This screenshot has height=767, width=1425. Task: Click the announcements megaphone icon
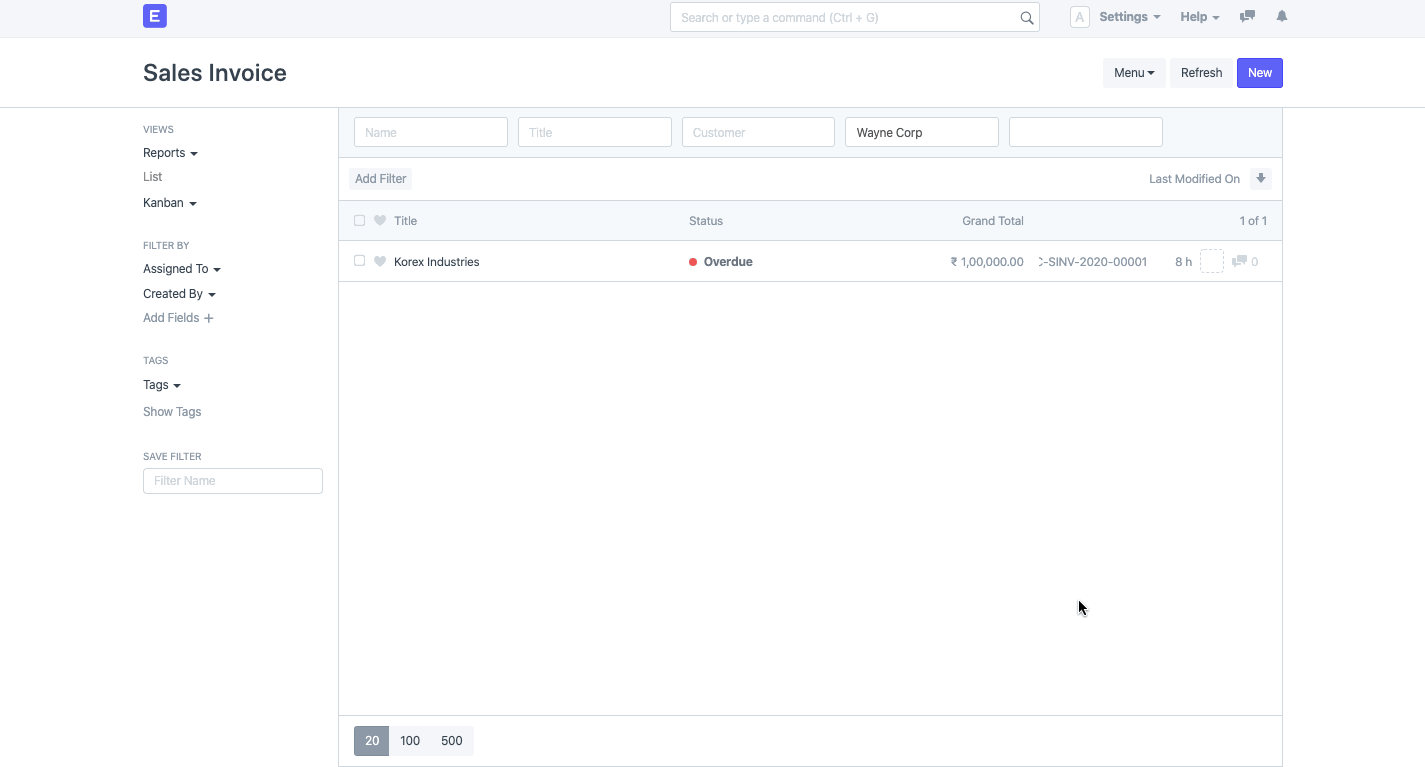1246,16
